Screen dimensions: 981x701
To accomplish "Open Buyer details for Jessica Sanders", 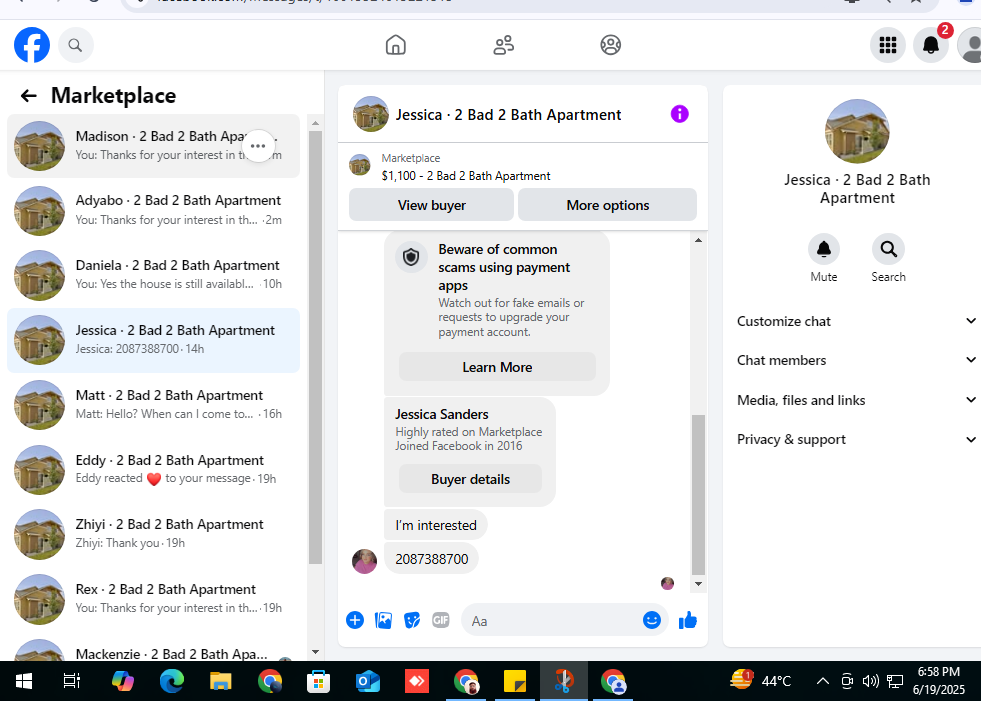I will [x=470, y=479].
